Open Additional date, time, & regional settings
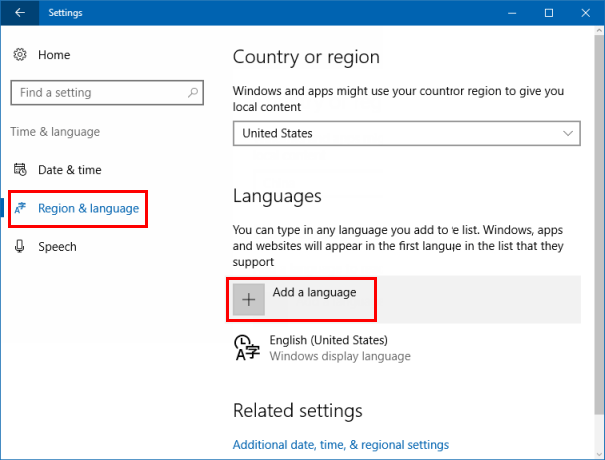The image size is (605, 460). (340, 444)
